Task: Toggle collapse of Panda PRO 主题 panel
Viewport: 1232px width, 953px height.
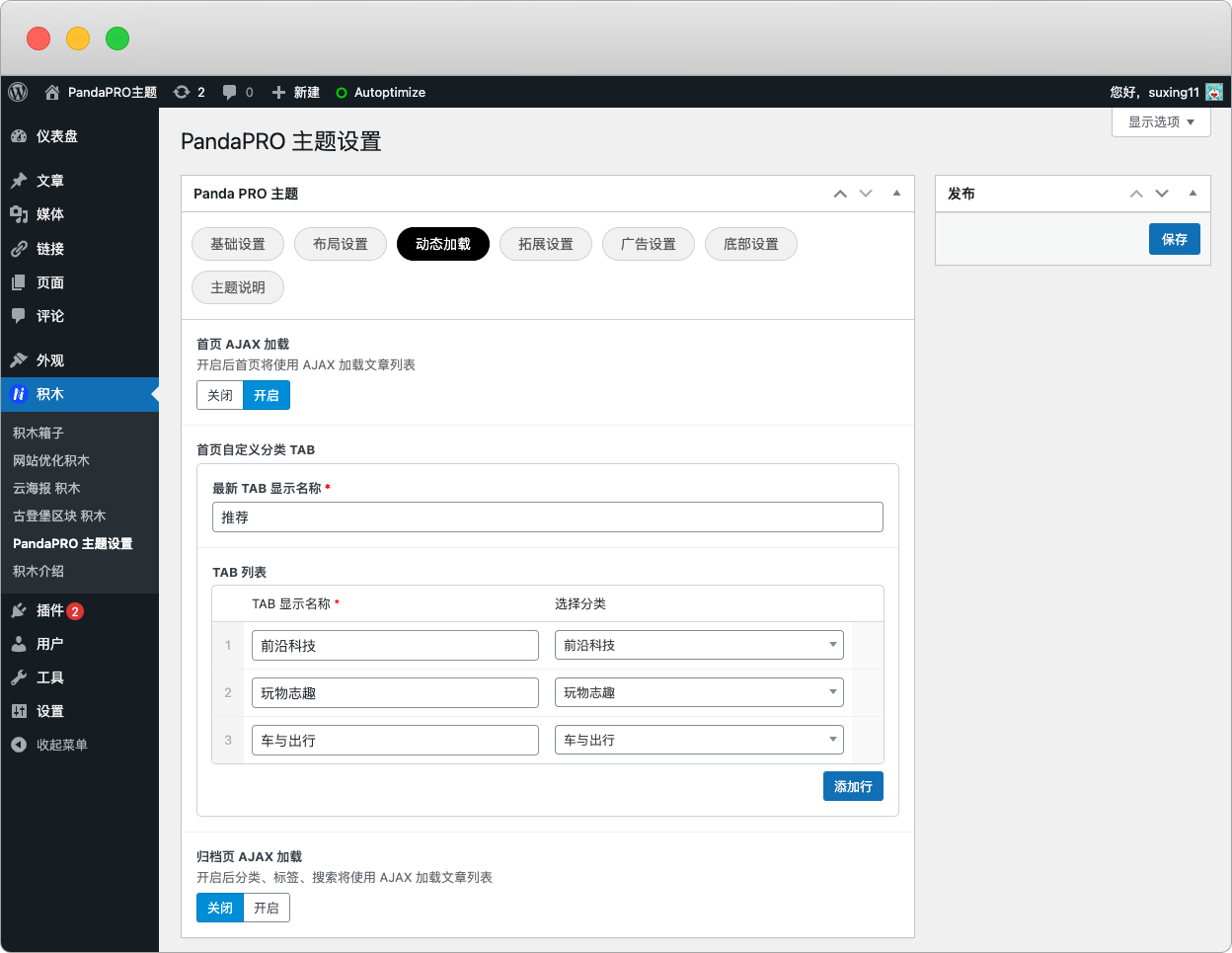Action: click(896, 194)
